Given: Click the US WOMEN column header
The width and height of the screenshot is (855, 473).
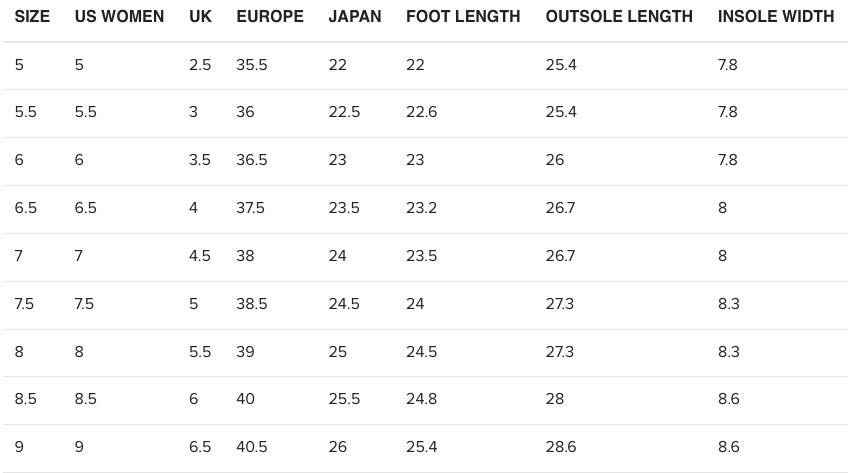Looking at the screenshot, I should point(119,17).
